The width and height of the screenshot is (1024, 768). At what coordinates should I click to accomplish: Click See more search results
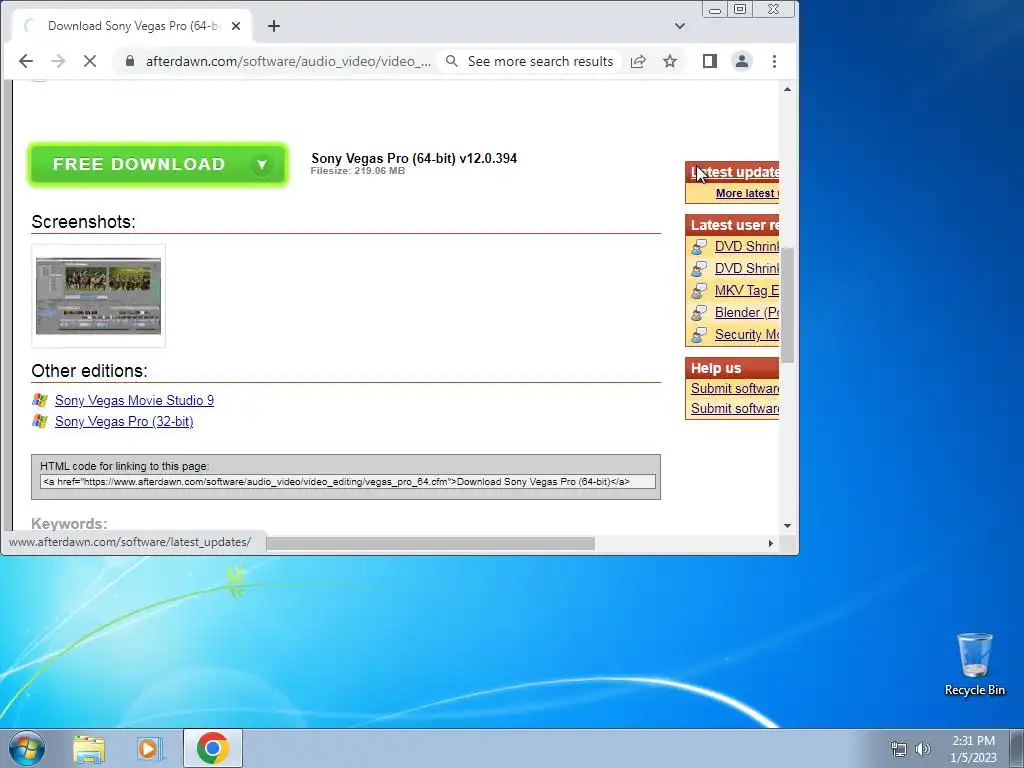pos(540,61)
